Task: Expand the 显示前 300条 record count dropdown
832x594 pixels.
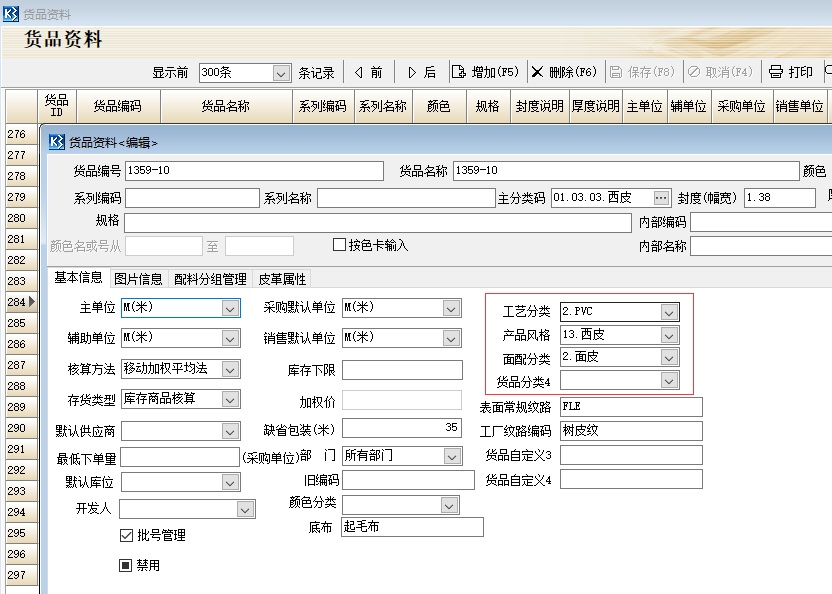Action: click(x=280, y=72)
